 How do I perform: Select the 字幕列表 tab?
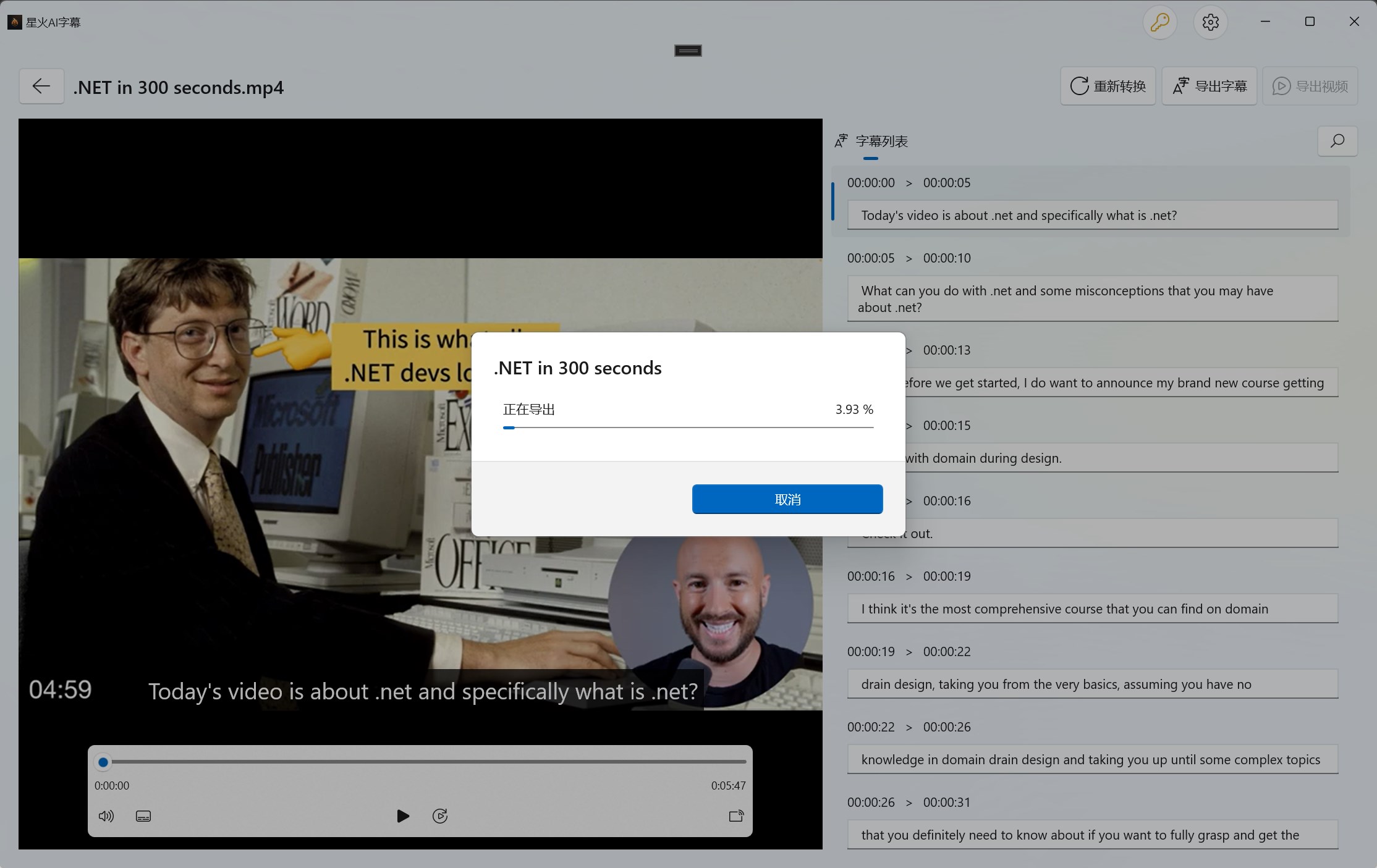(871, 141)
